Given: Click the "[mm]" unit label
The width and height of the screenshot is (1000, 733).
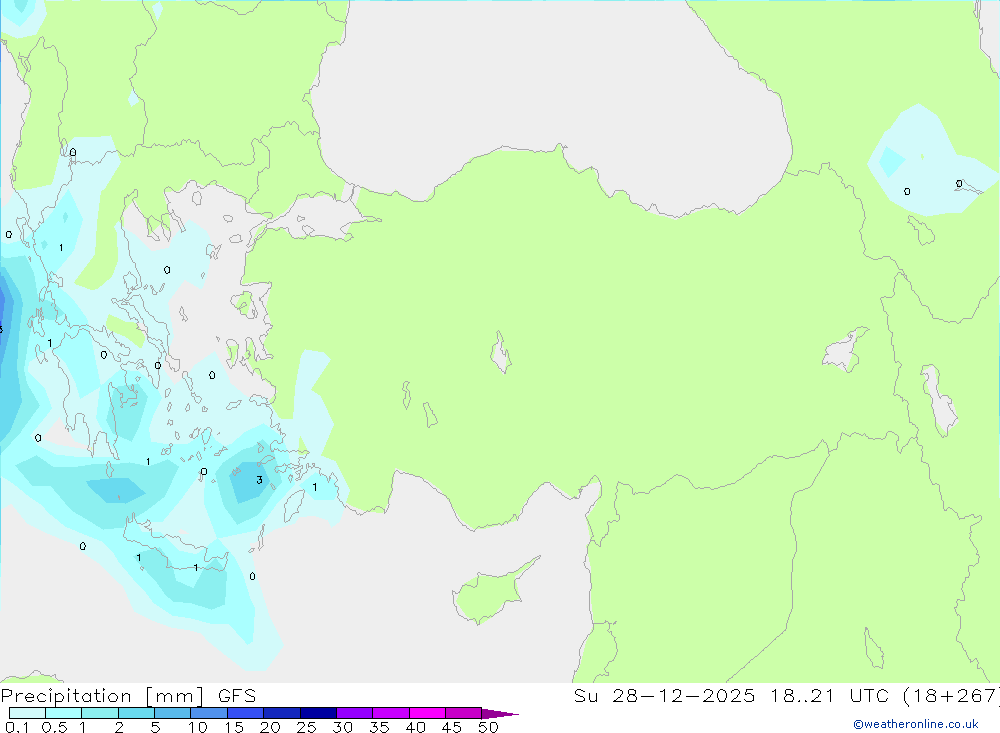Looking at the screenshot, I should click(175, 696).
